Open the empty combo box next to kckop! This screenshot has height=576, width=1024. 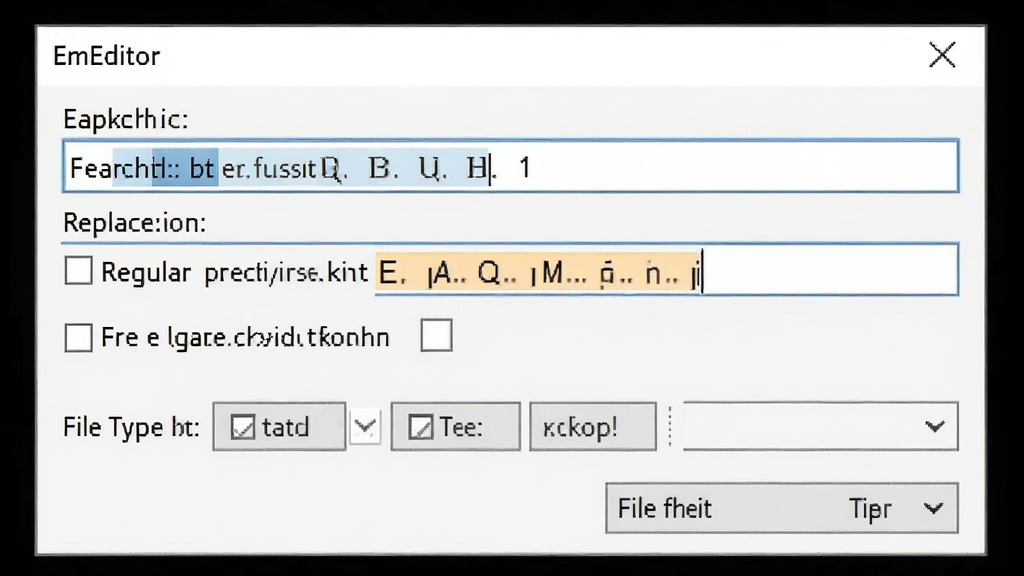820,426
